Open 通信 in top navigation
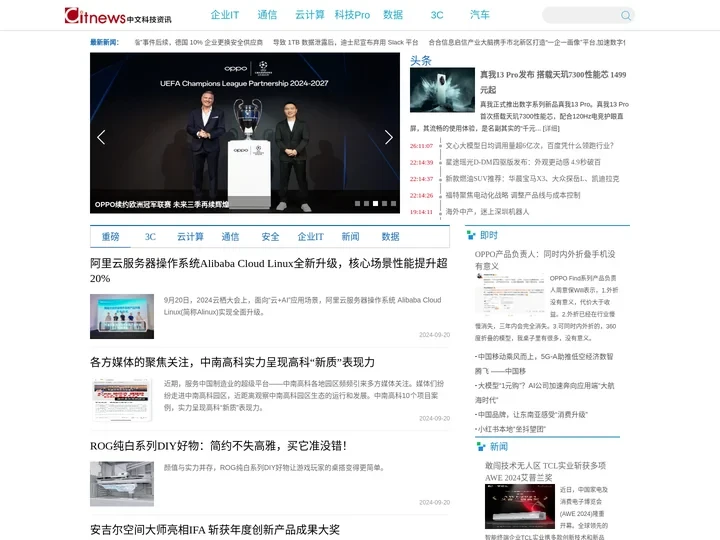The image size is (720, 540). (267, 15)
